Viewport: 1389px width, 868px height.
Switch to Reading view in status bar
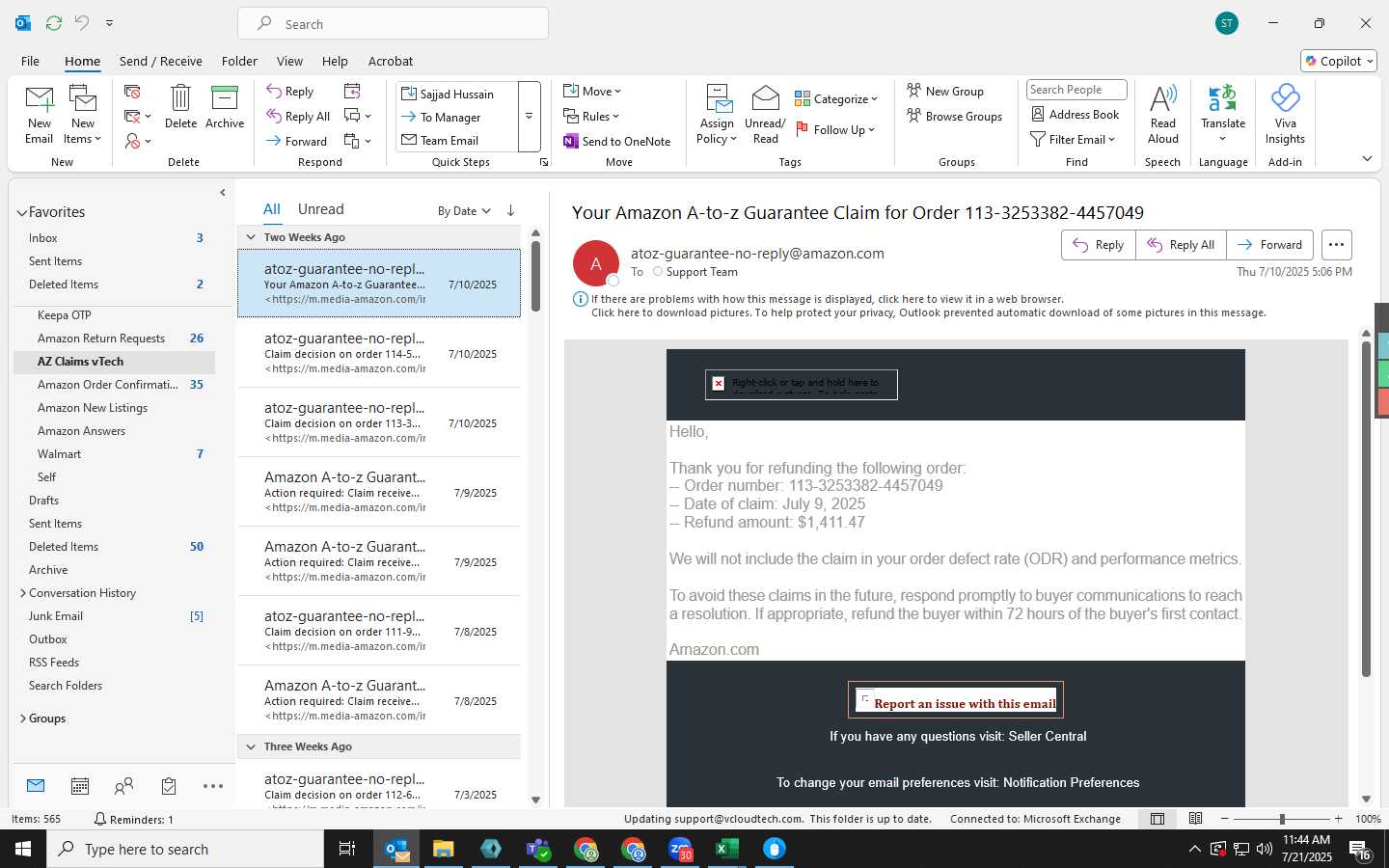1195,819
